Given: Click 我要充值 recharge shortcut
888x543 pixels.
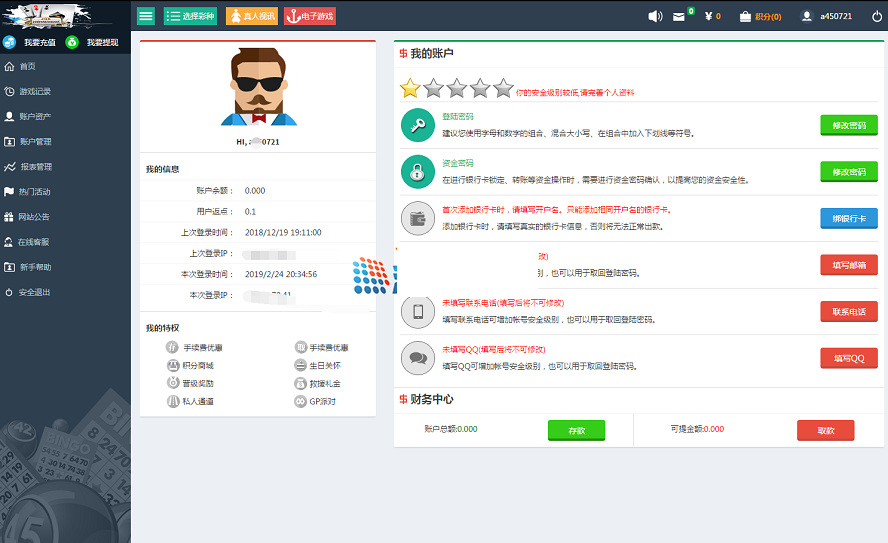Looking at the screenshot, I should [31, 42].
